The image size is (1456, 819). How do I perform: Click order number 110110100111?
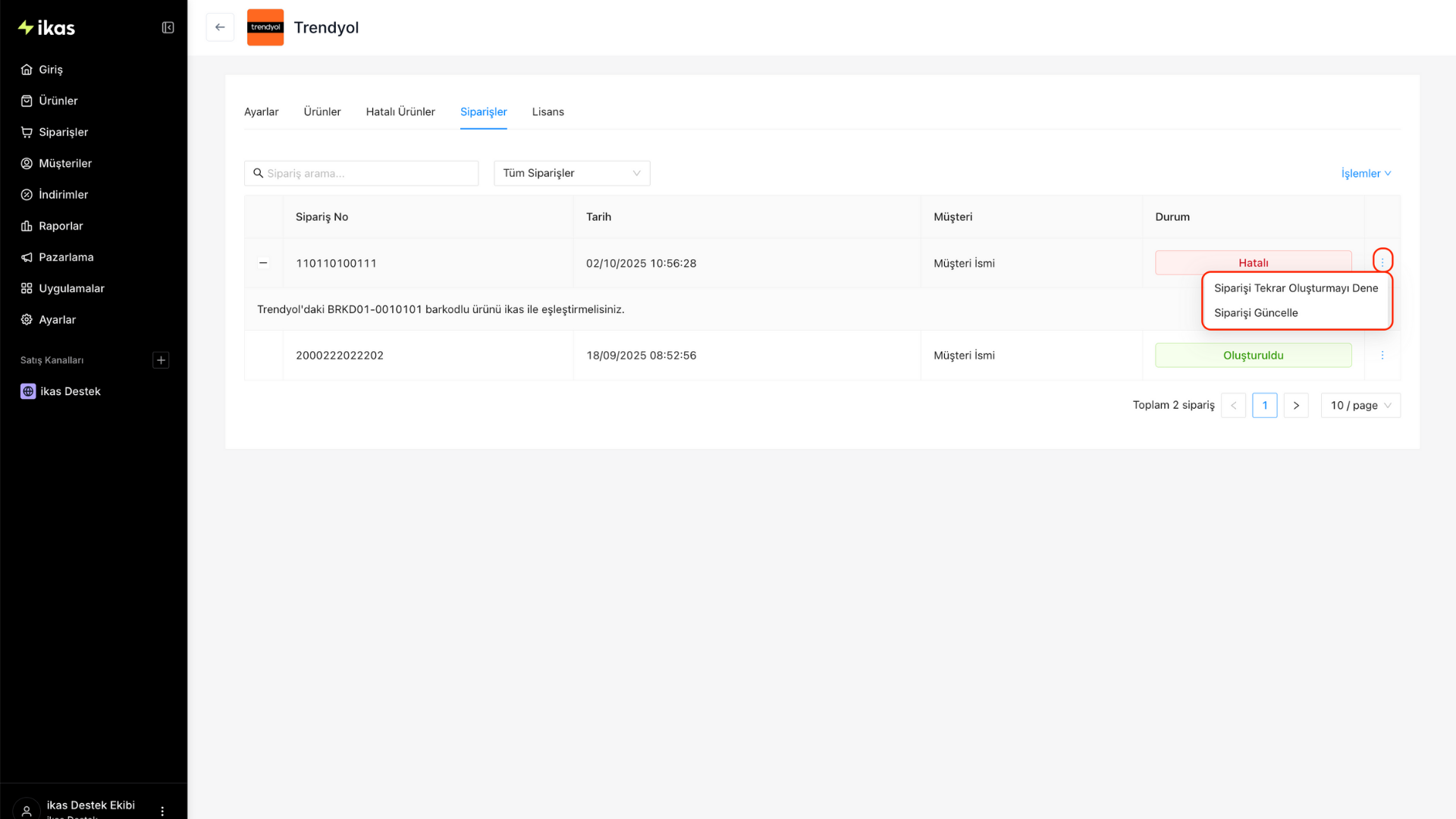coord(336,263)
